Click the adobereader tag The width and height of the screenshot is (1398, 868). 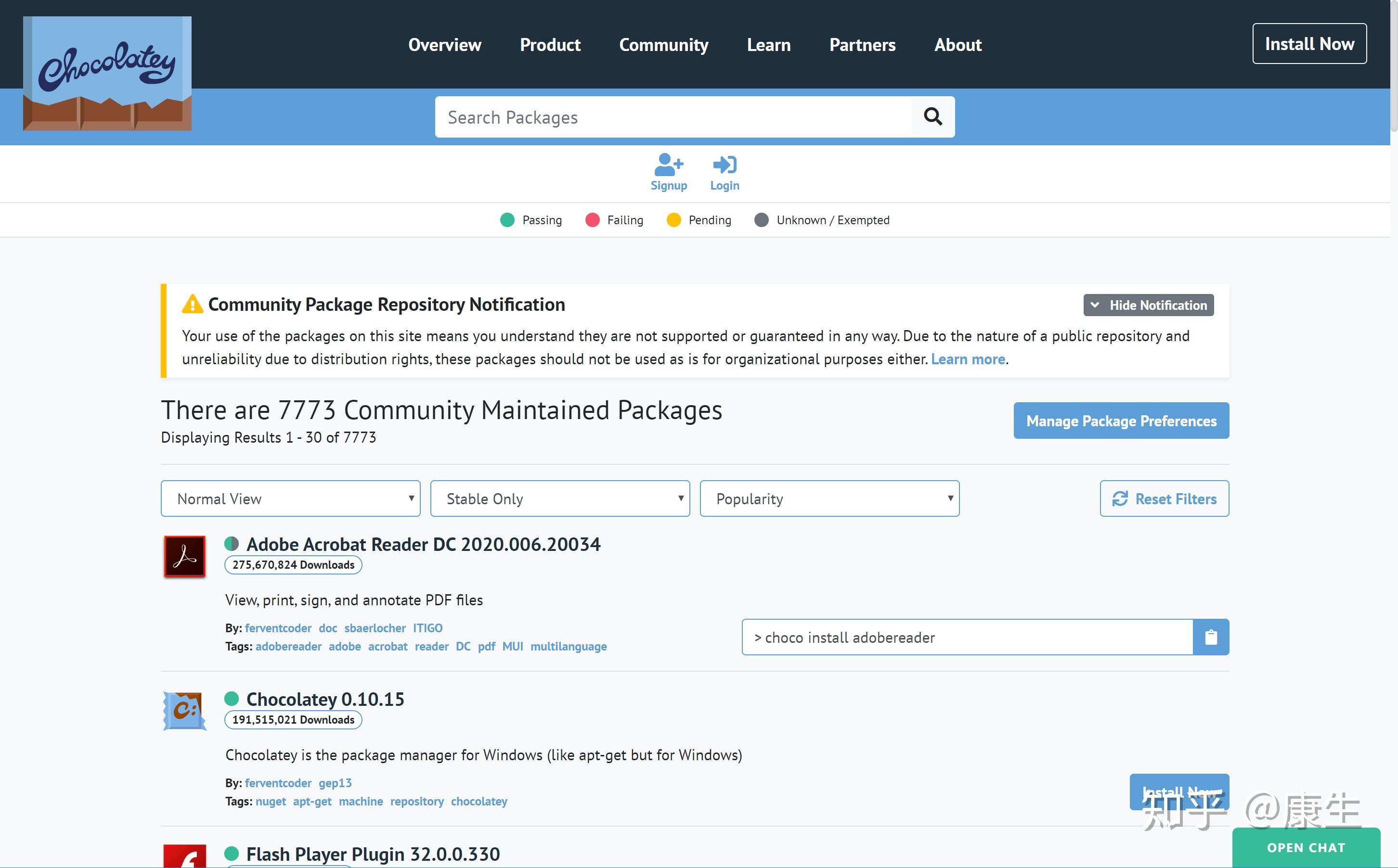pyautogui.click(x=288, y=646)
